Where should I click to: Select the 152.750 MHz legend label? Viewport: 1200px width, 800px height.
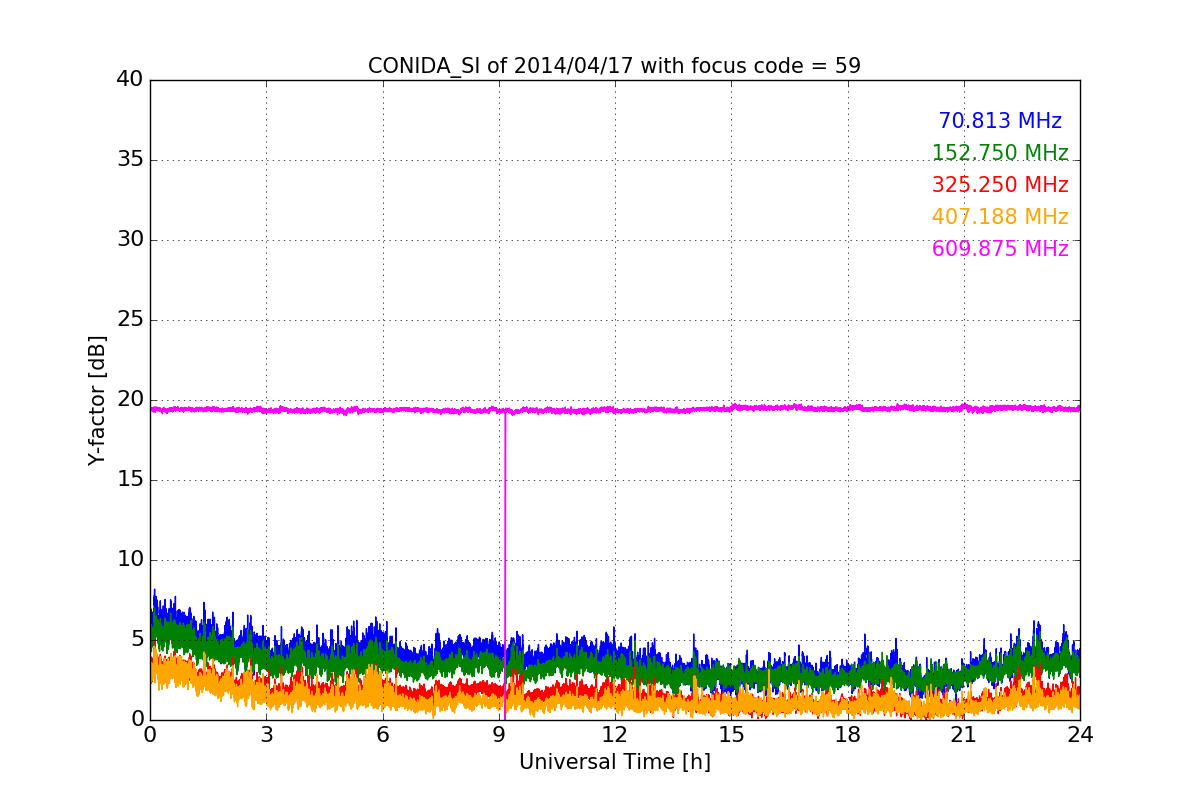(1000, 153)
